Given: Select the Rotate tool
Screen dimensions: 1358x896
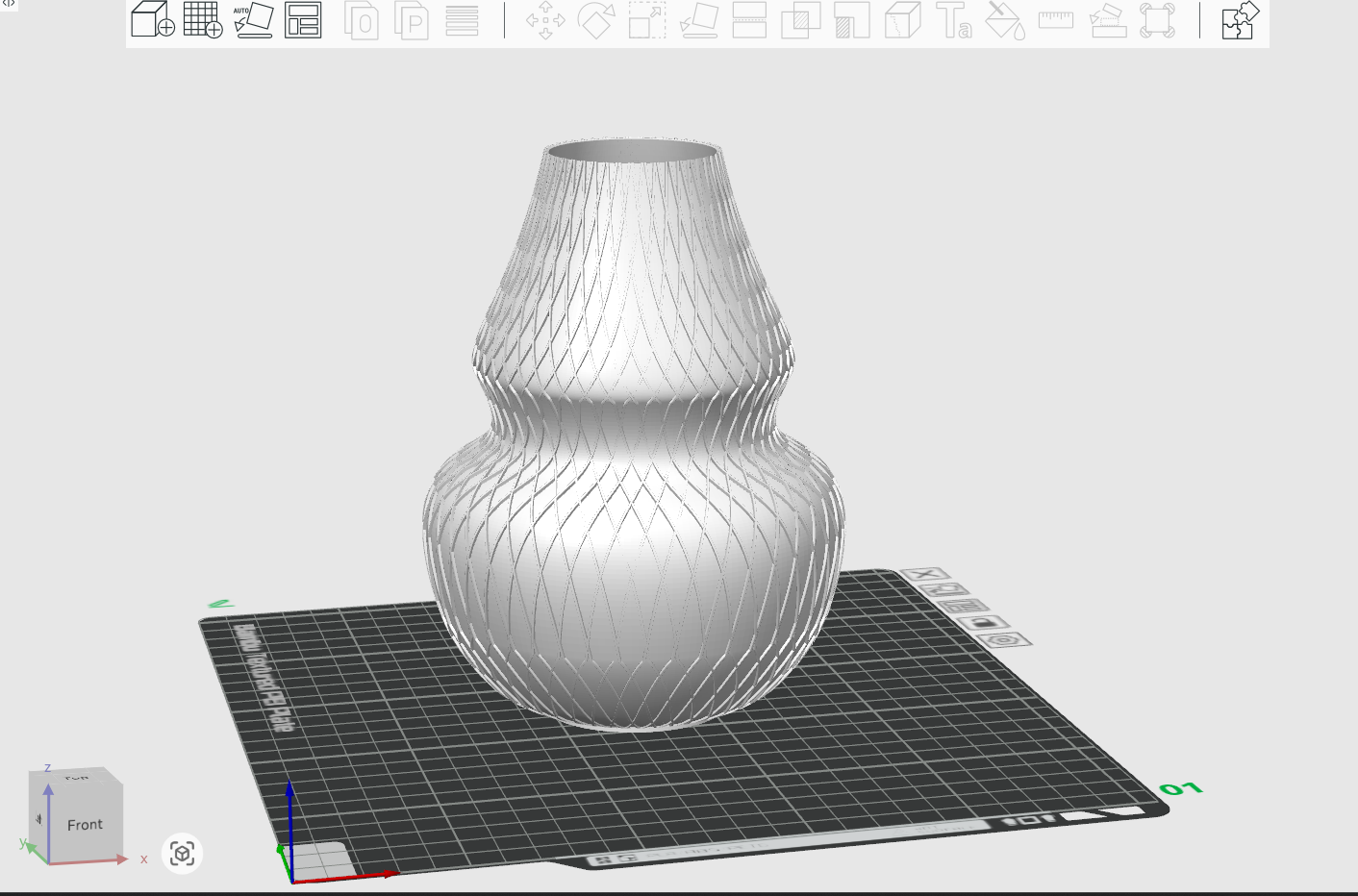Looking at the screenshot, I should [x=596, y=20].
